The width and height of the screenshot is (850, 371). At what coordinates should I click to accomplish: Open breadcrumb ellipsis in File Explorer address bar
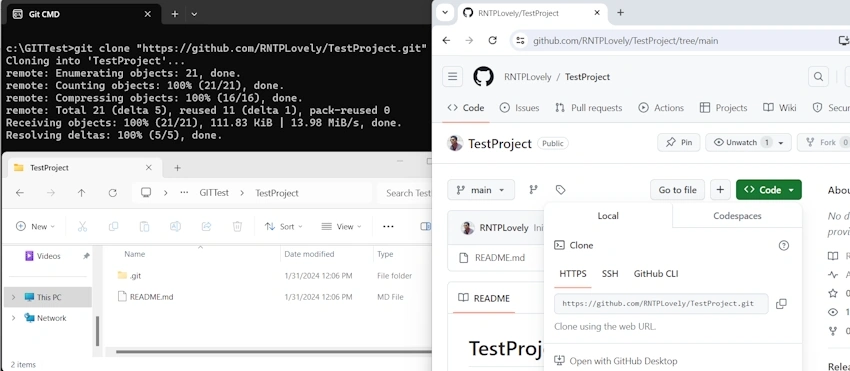184,193
